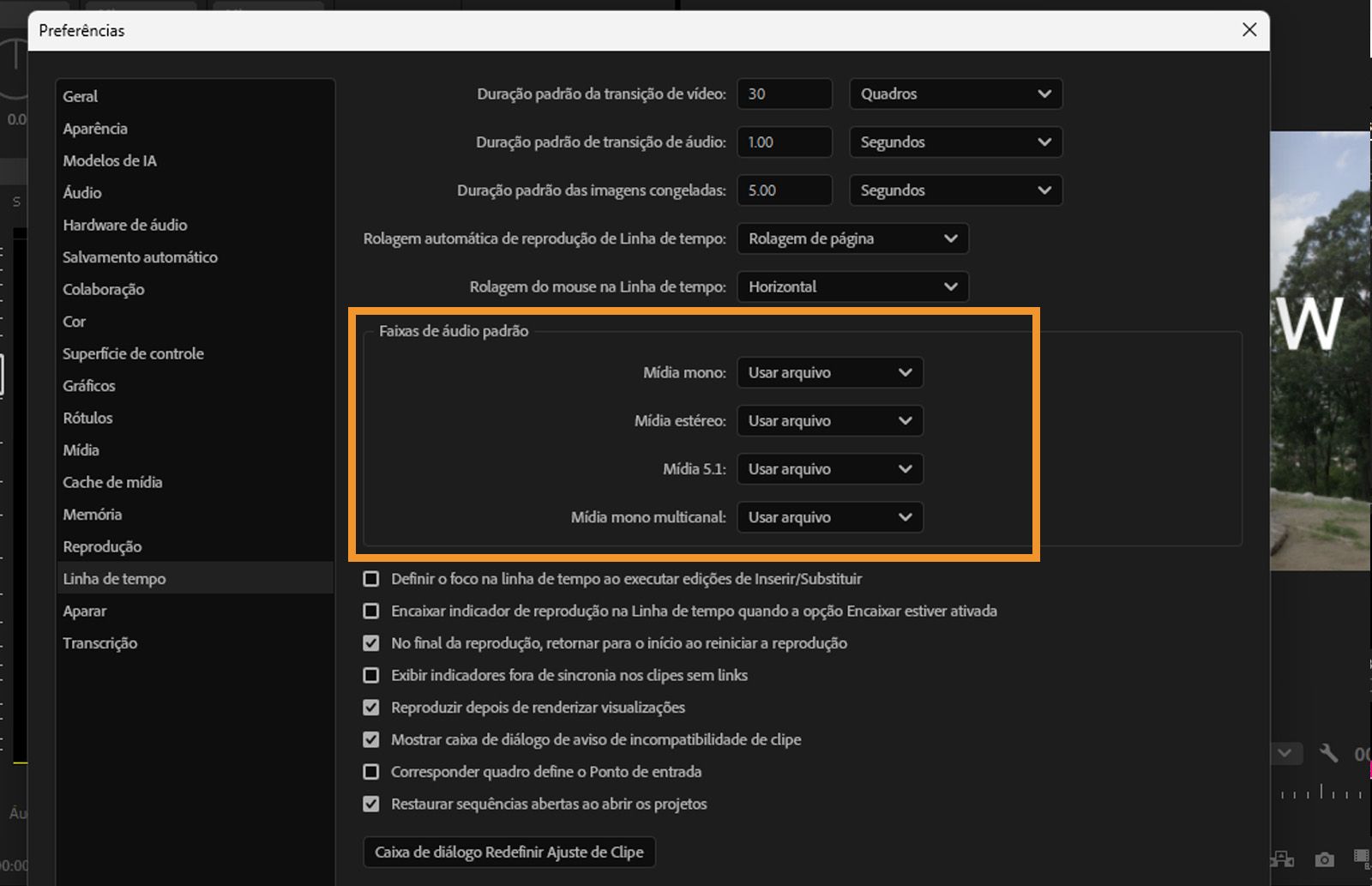1372x886 pixels.
Task: Open the Quadros units dropdown
Action: click(955, 93)
